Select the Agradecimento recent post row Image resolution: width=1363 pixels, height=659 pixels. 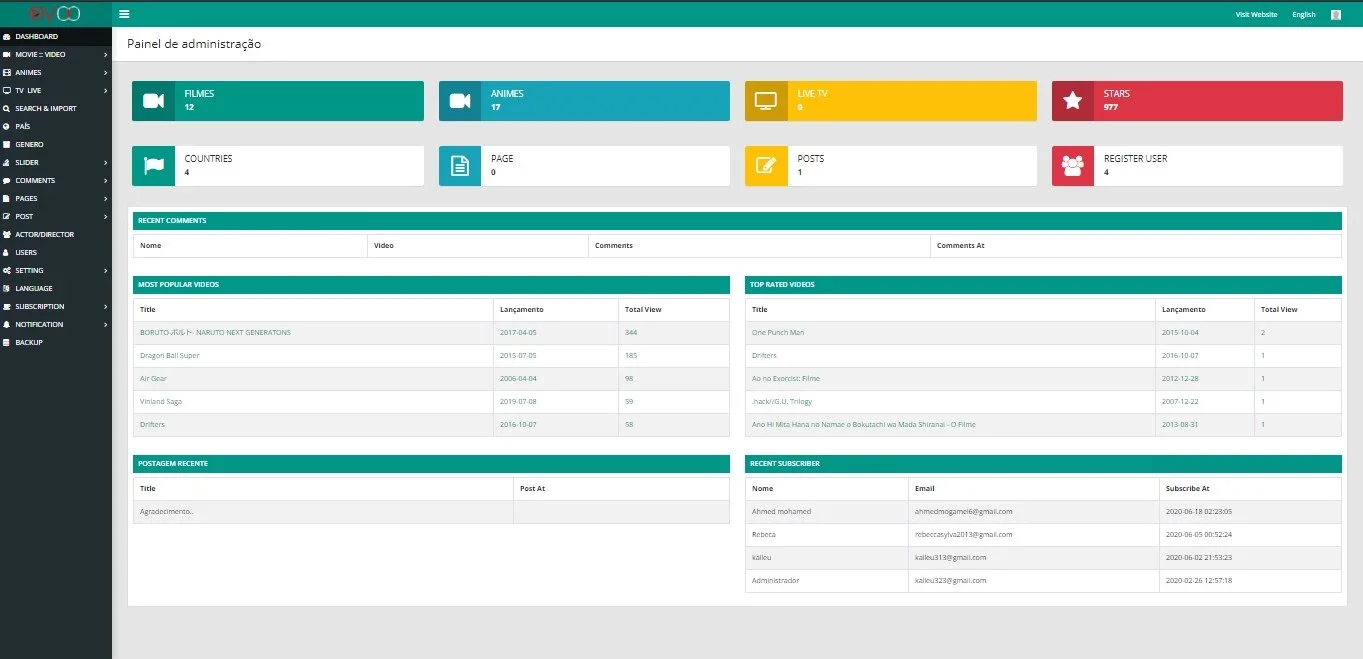431,512
